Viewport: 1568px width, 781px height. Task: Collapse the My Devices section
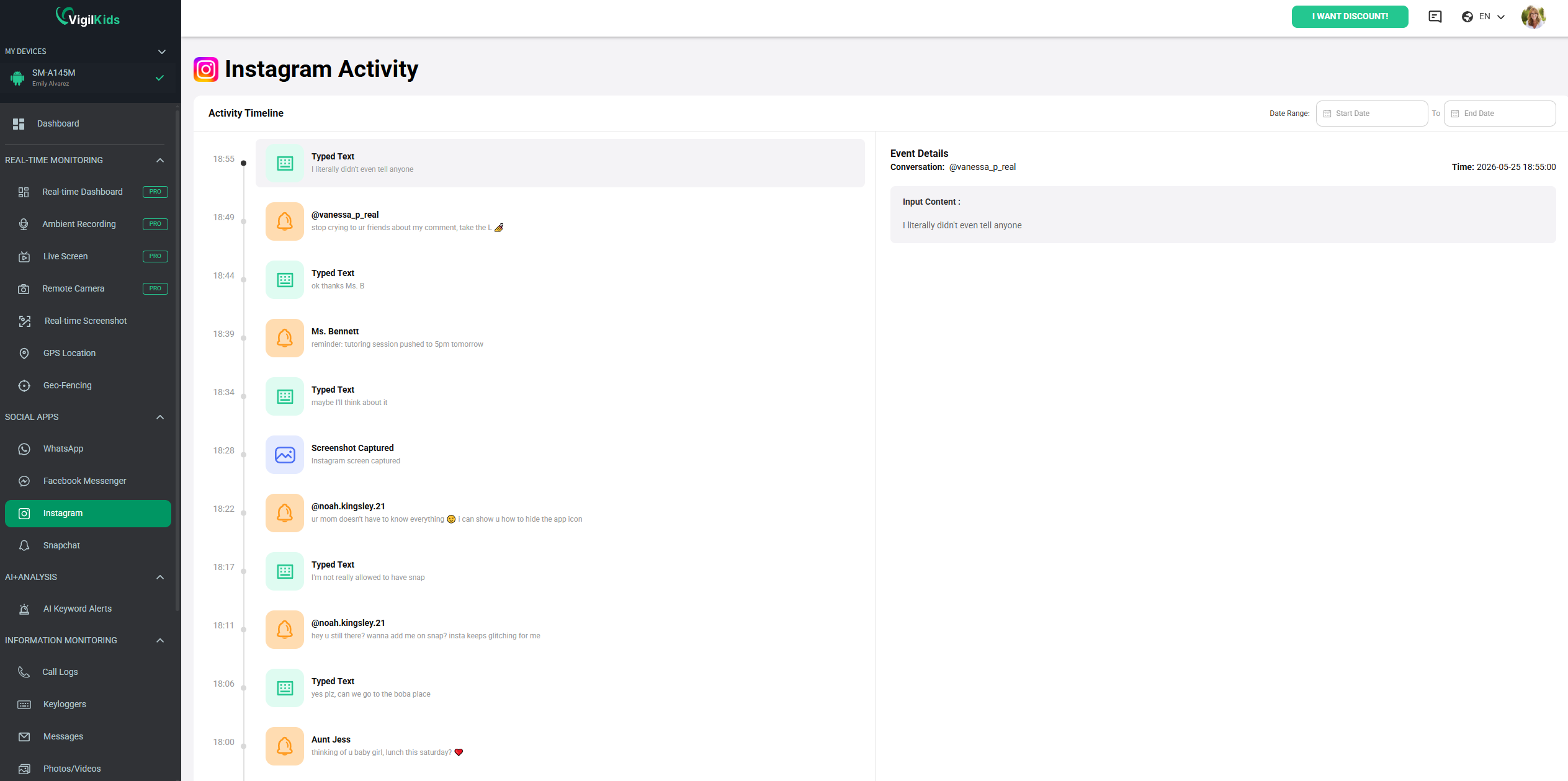[161, 51]
